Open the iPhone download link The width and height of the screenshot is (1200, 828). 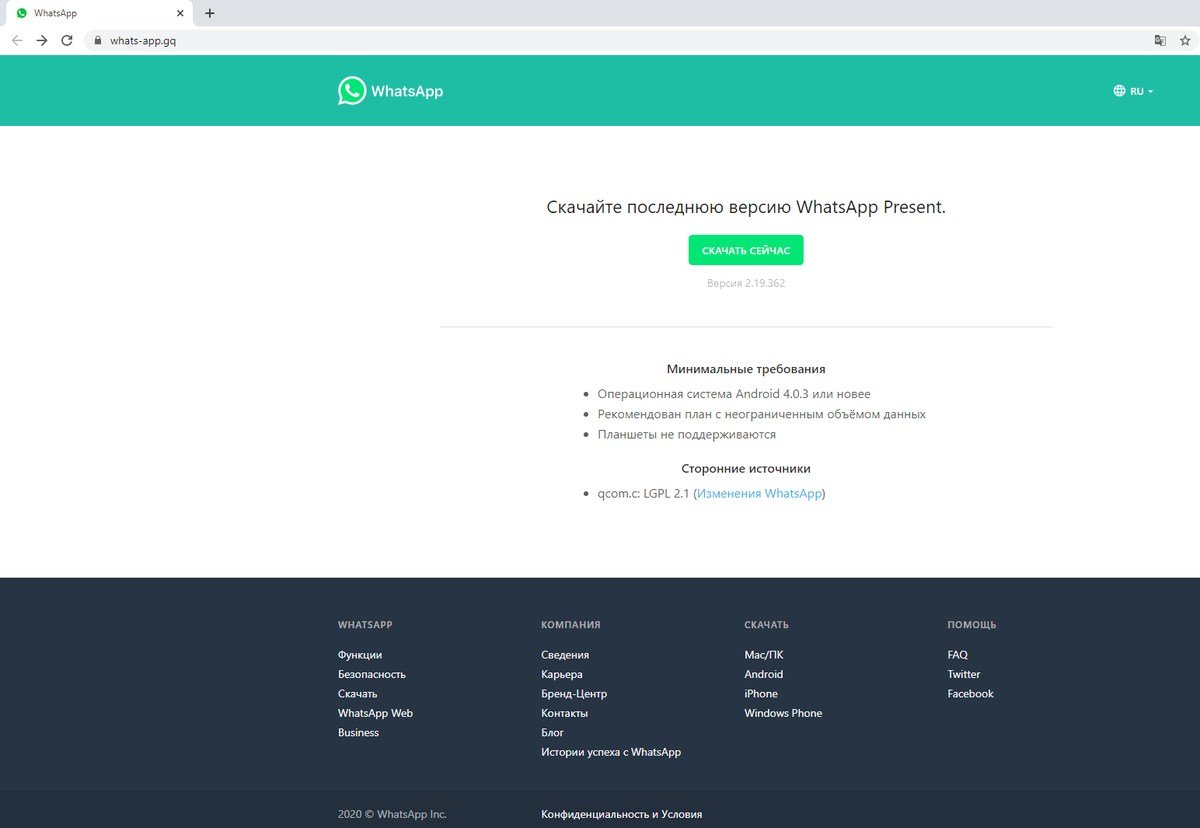pyautogui.click(x=761, y=694)
